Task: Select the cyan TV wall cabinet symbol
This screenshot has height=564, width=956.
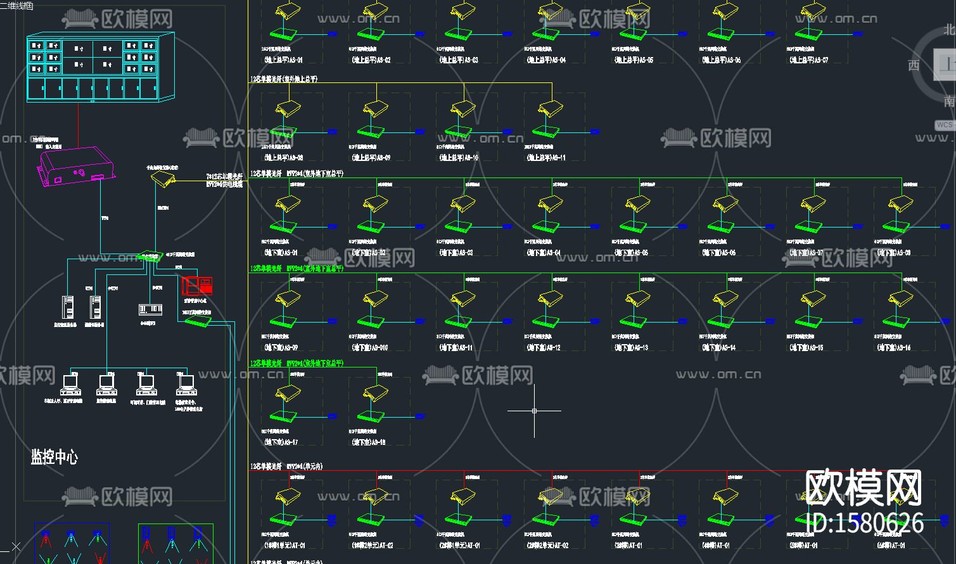Action: tap(101, 66)
